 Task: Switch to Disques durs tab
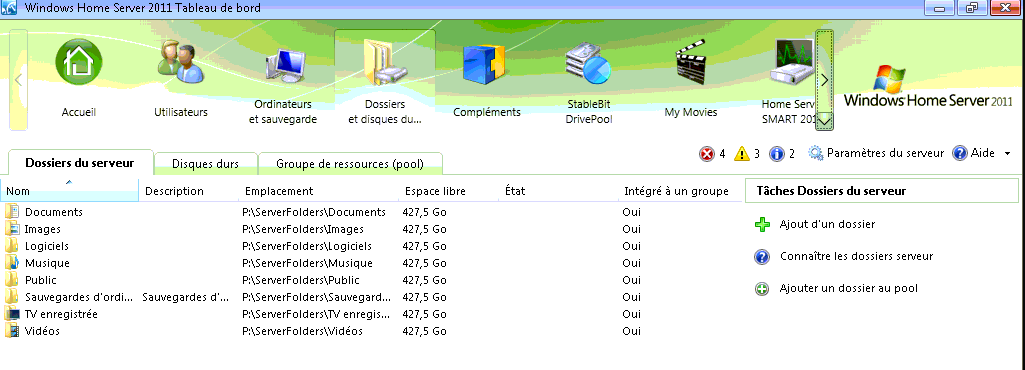click(205, 163)
